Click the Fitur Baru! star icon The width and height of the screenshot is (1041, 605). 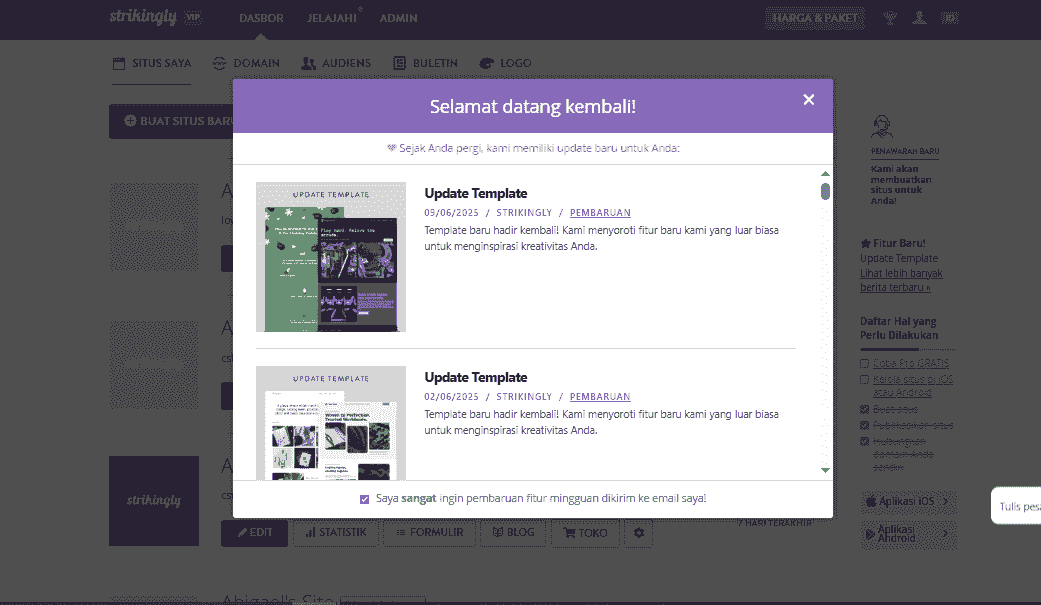point(865,244)
